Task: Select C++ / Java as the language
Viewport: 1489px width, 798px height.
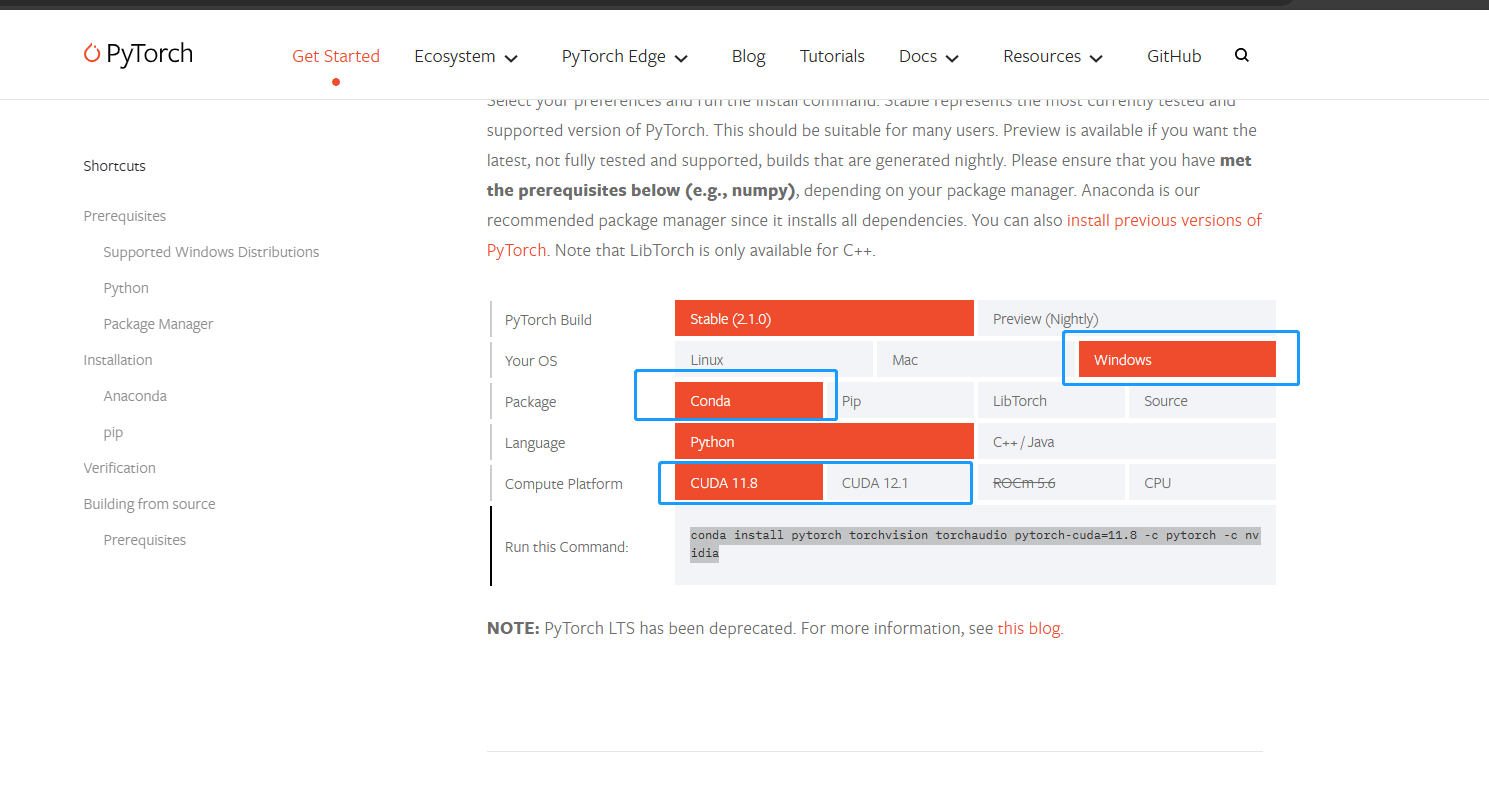Action: click(1126, 441)
